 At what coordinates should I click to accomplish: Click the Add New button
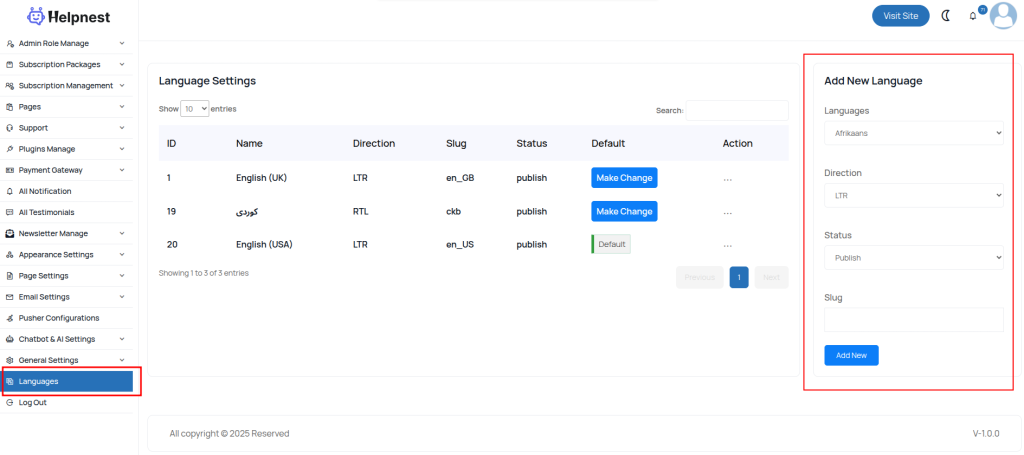point(851,355)
